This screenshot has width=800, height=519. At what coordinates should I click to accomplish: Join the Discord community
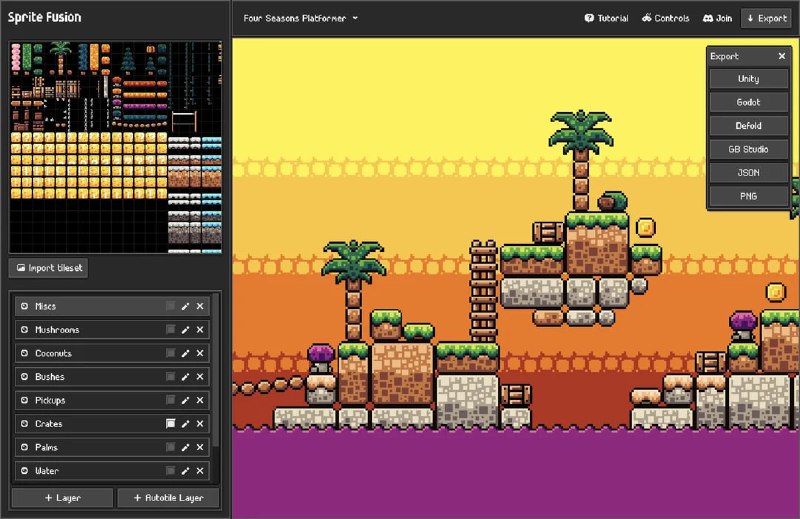click(717, 18)
